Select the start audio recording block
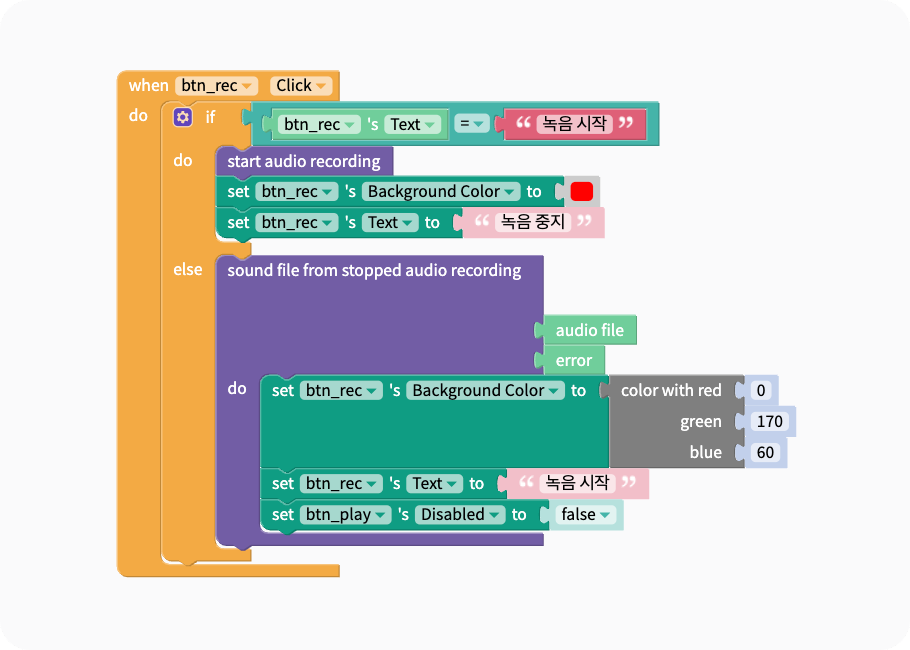The height and width of the screenshot is (650, 910). [304, 161]
